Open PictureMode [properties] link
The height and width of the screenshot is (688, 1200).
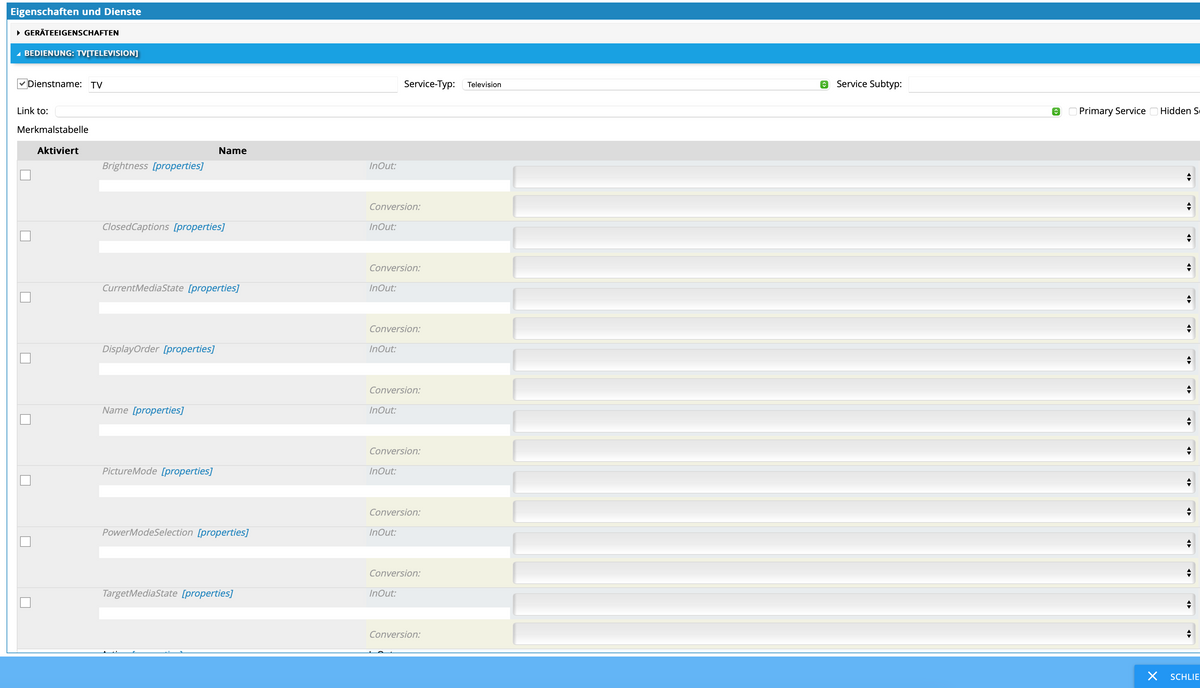[x=187, y=471]
